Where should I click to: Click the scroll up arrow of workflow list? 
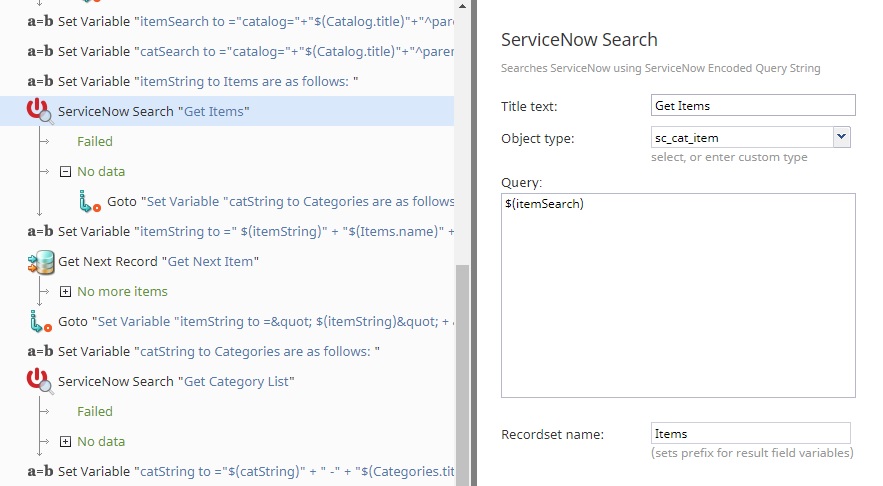pyautogui.click(x=462, y=6)
